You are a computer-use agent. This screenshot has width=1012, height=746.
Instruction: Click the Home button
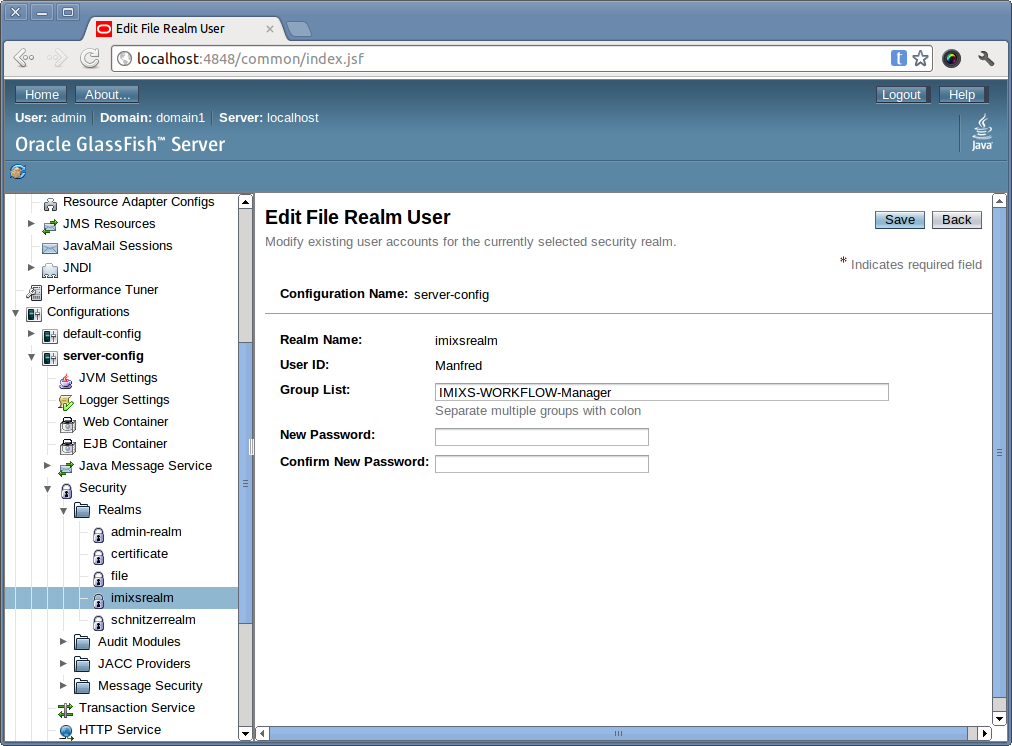42,94
